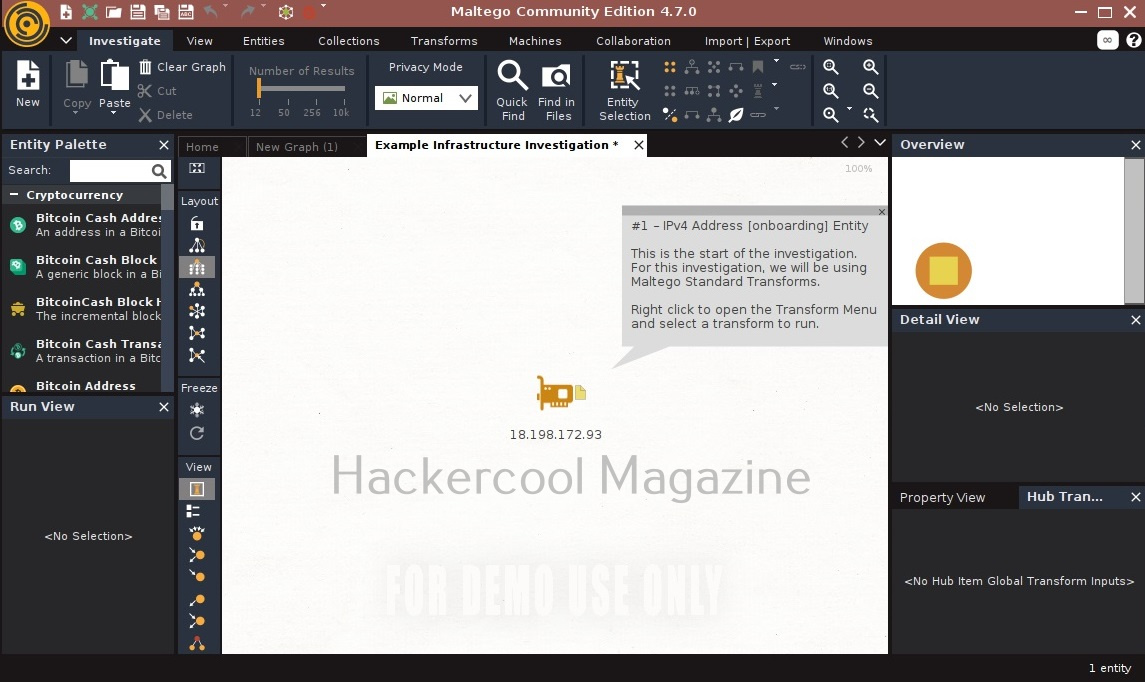Close the Example Infrastructure Investigation tab
The width and height of the screenshot is (1145, 682).
tap(639, 145)
